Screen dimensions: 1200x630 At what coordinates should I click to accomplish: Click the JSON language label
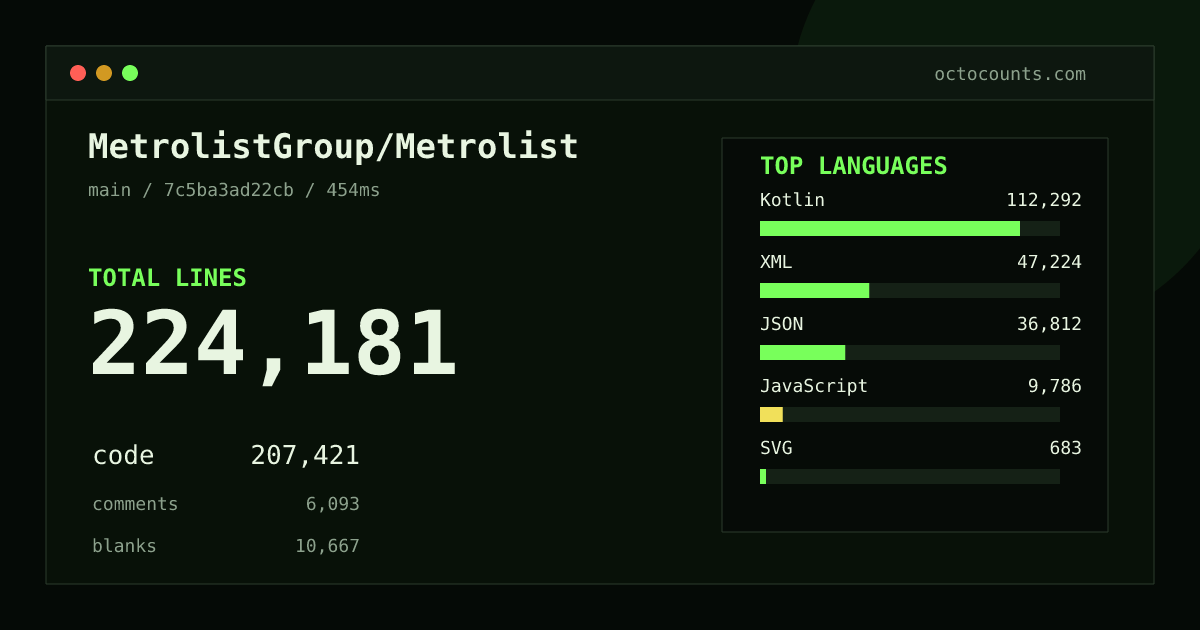coord(781,324)
